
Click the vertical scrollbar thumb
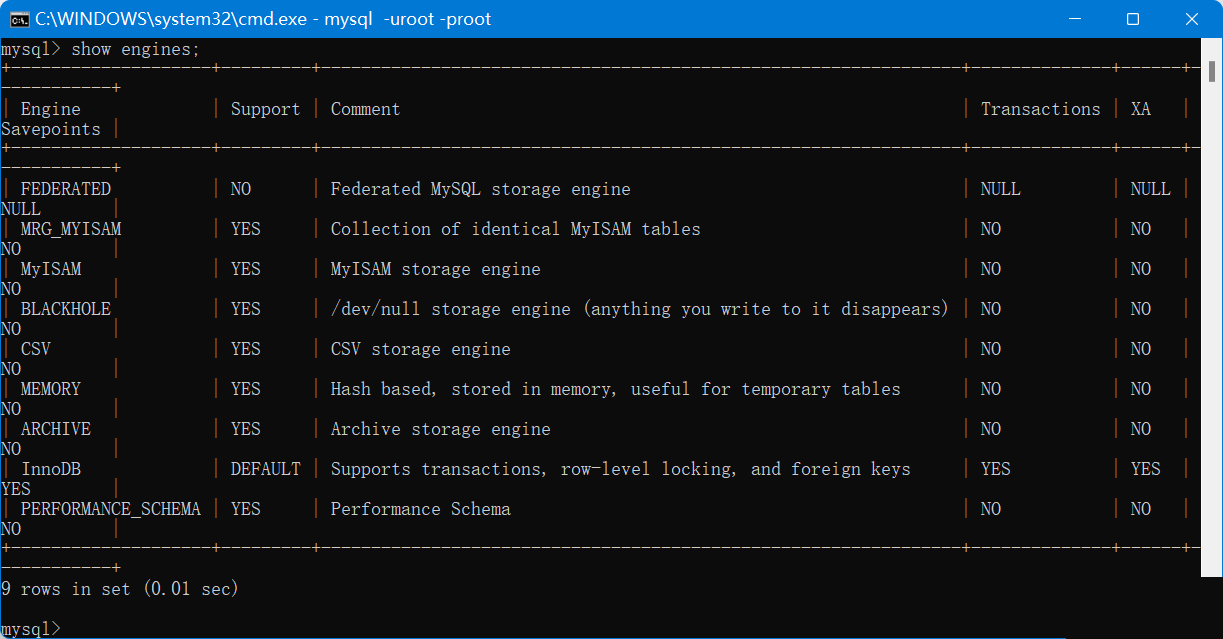[x=1211, y=320]
